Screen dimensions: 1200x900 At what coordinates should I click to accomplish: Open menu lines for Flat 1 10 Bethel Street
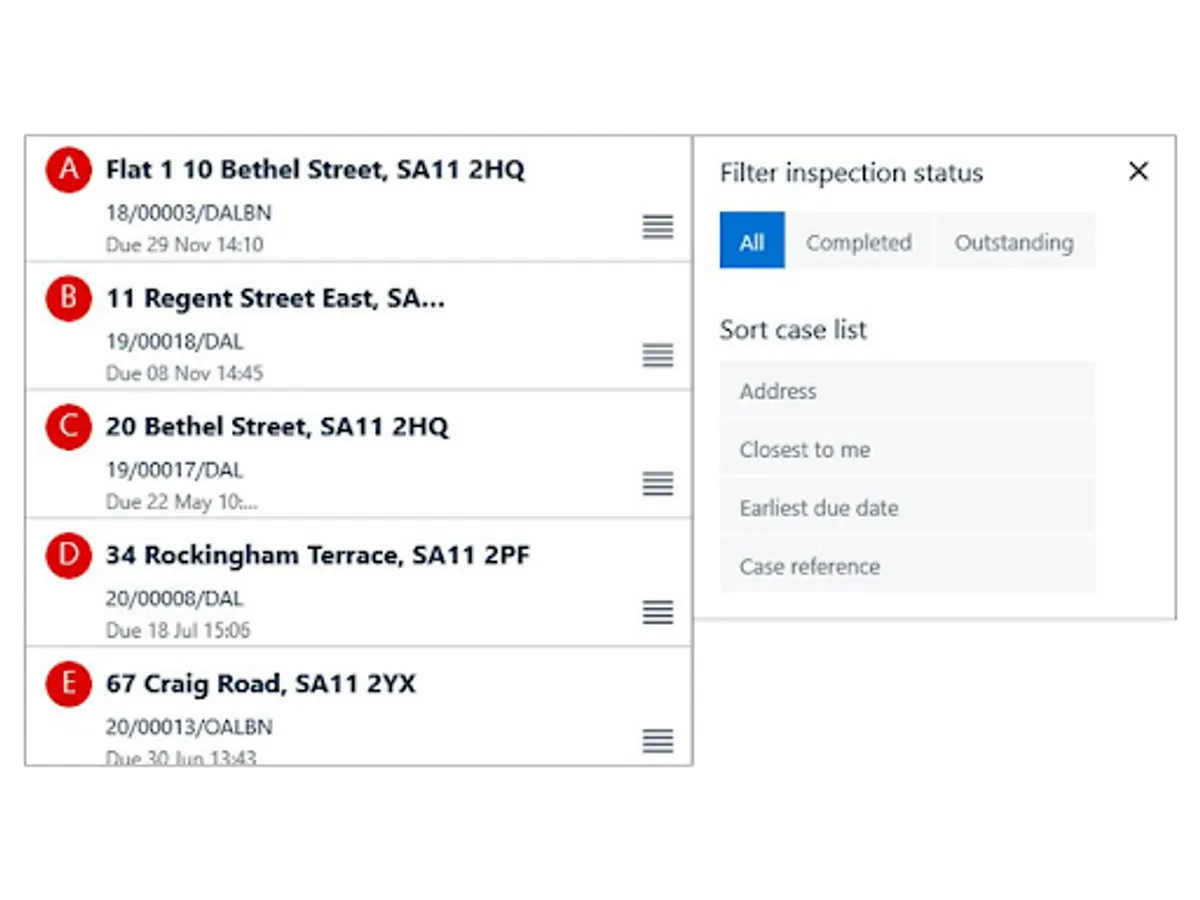pyautogui.click(x=657, y=227)
